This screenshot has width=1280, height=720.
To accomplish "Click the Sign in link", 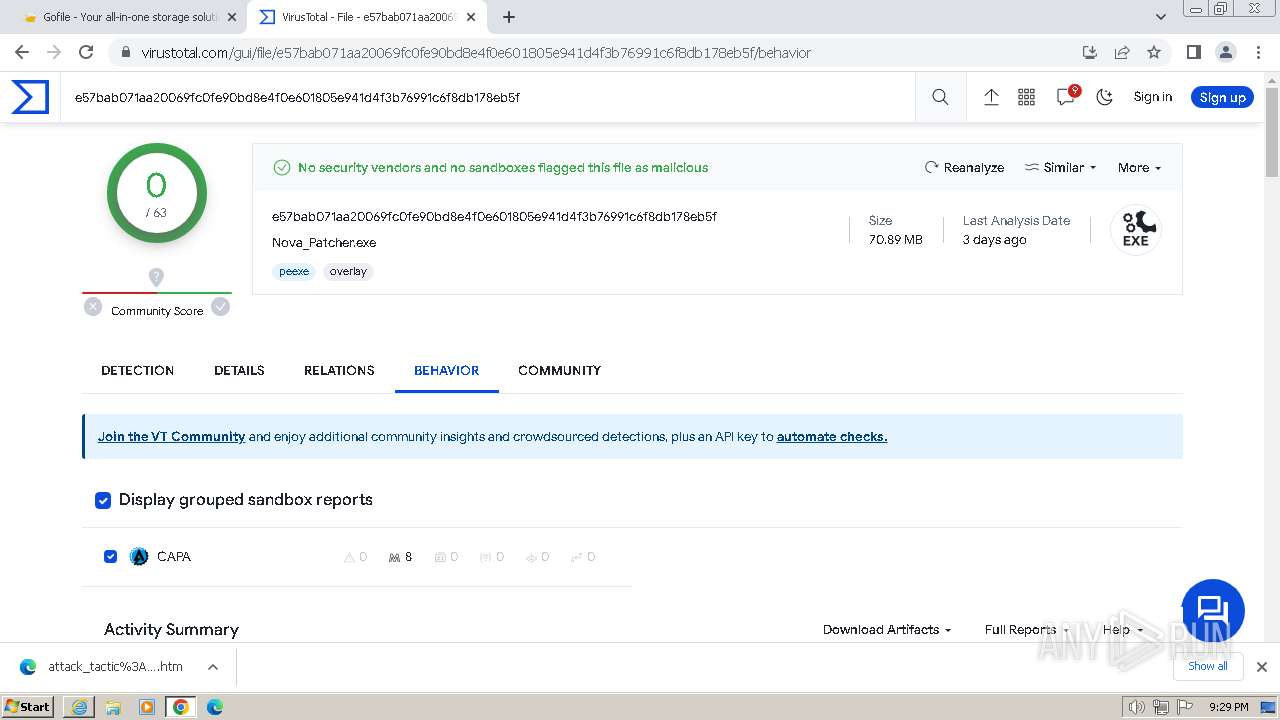I will pos(1152,97).
